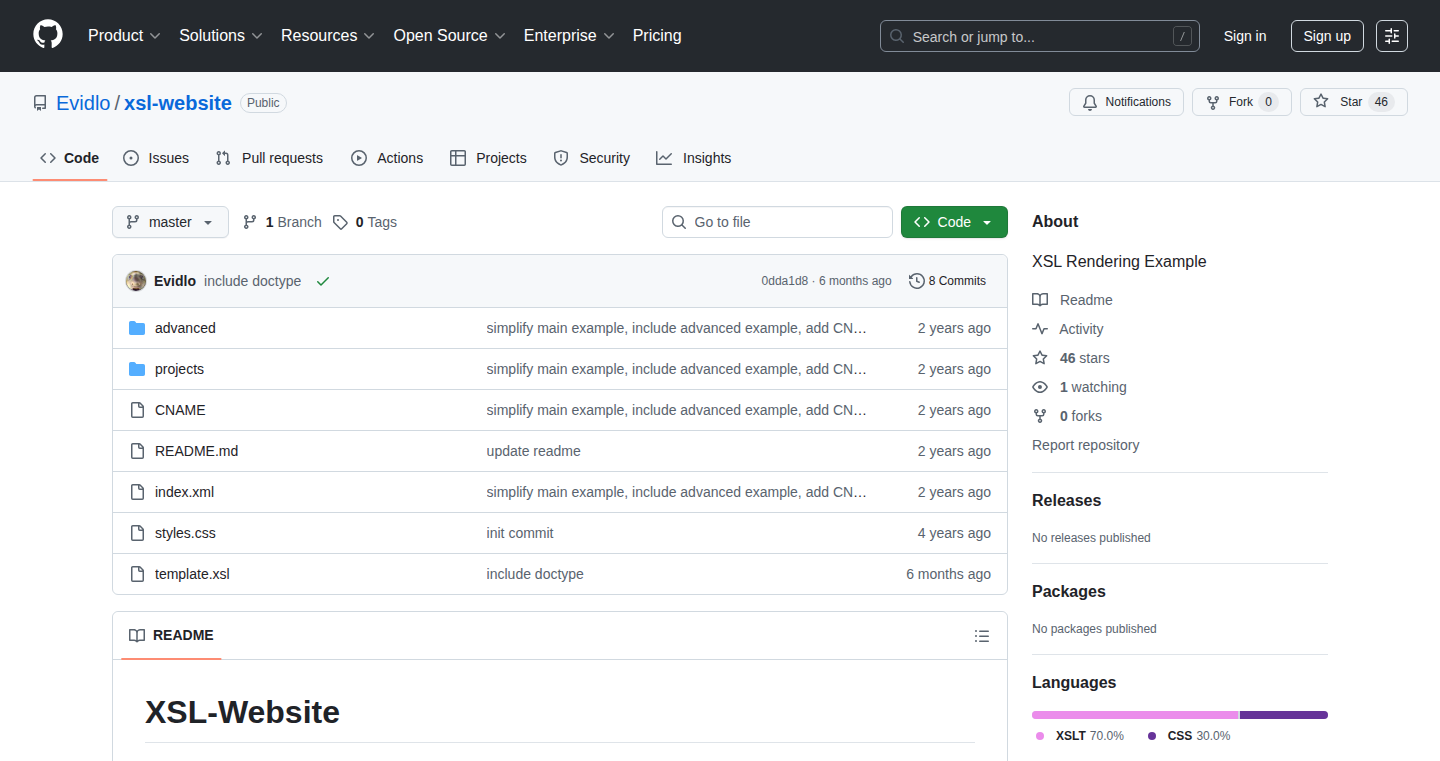This screenshot has height=761, width=1440.
Task: Click the Sign up button
Action: (x=1327, y=36)
